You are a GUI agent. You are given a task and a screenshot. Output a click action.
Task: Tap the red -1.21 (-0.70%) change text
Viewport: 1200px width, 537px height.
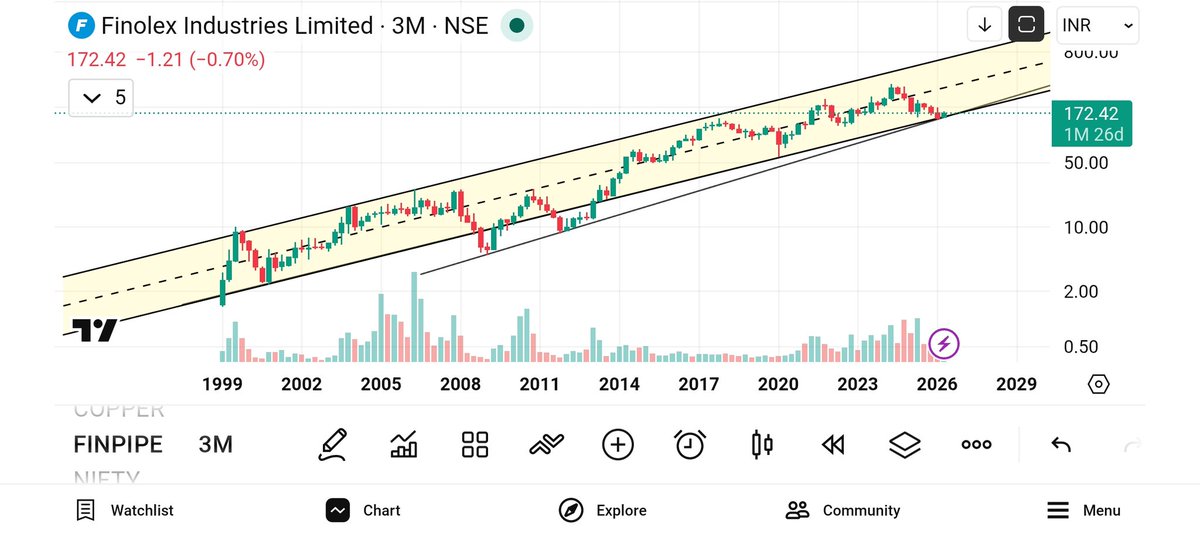(x=199, y=60)
